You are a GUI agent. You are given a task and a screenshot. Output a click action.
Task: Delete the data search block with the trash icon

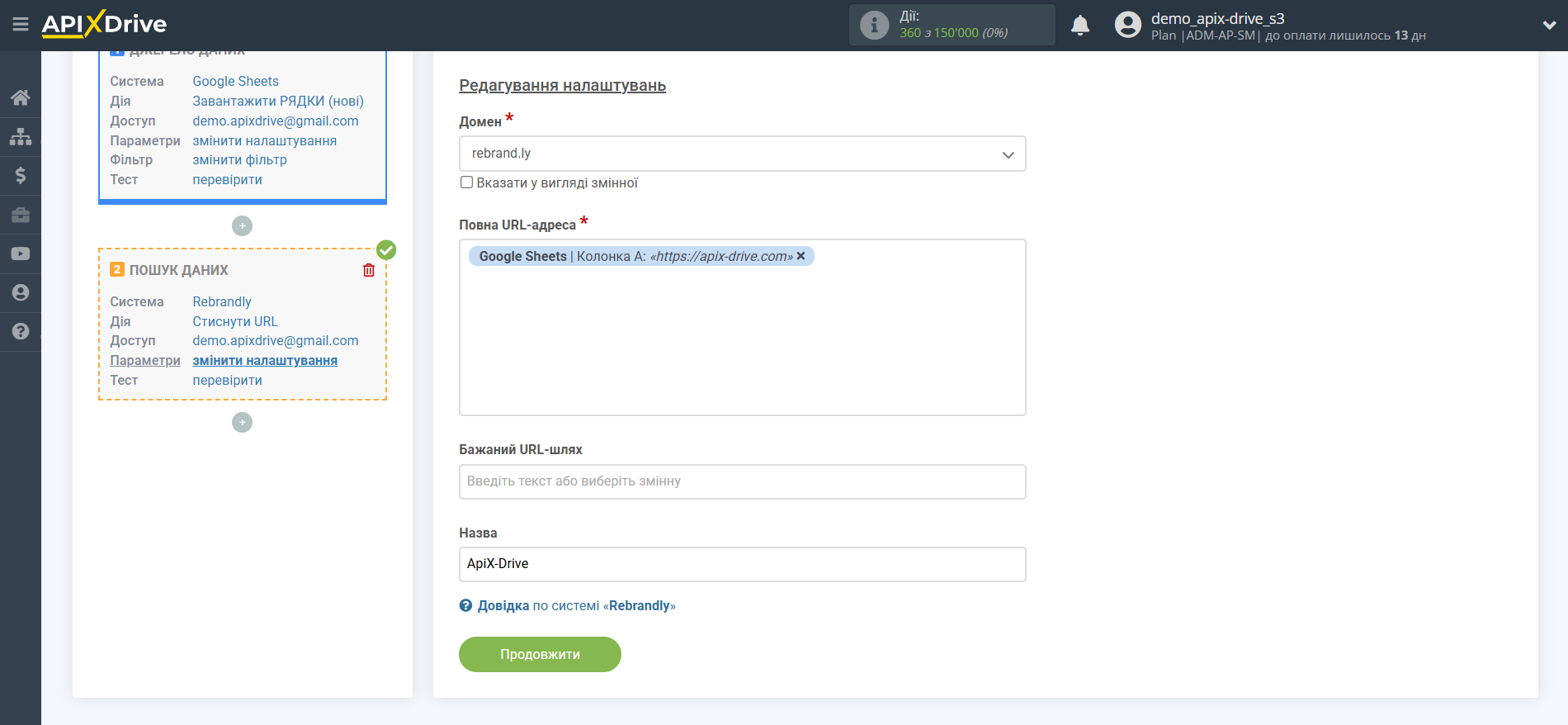369,270
